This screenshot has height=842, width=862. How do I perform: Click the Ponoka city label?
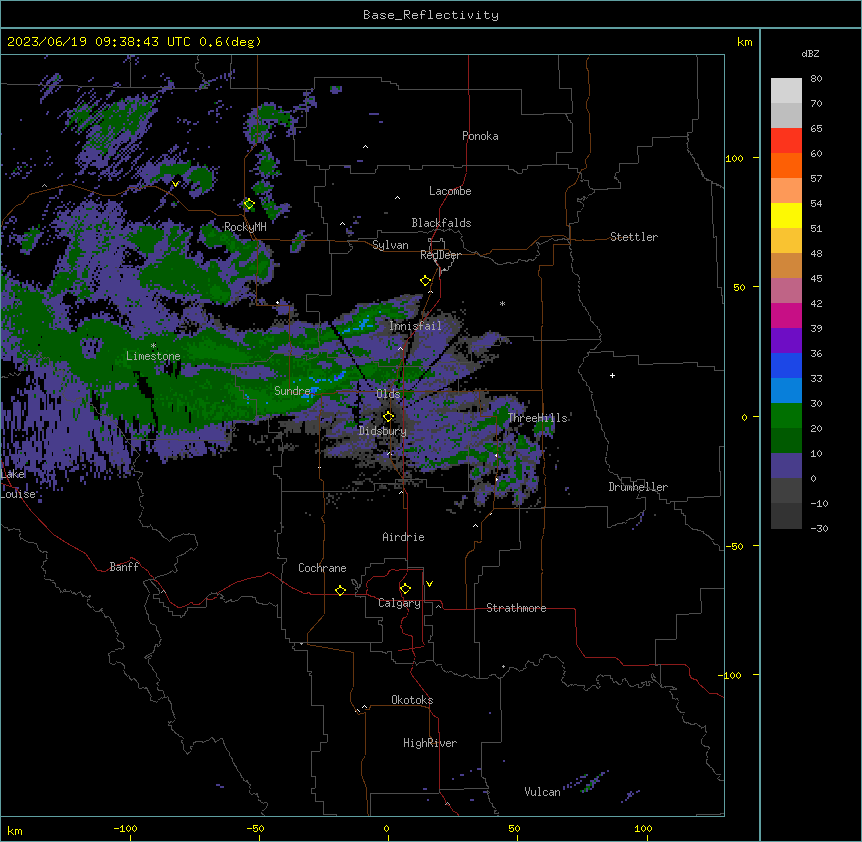pos(480,136)
